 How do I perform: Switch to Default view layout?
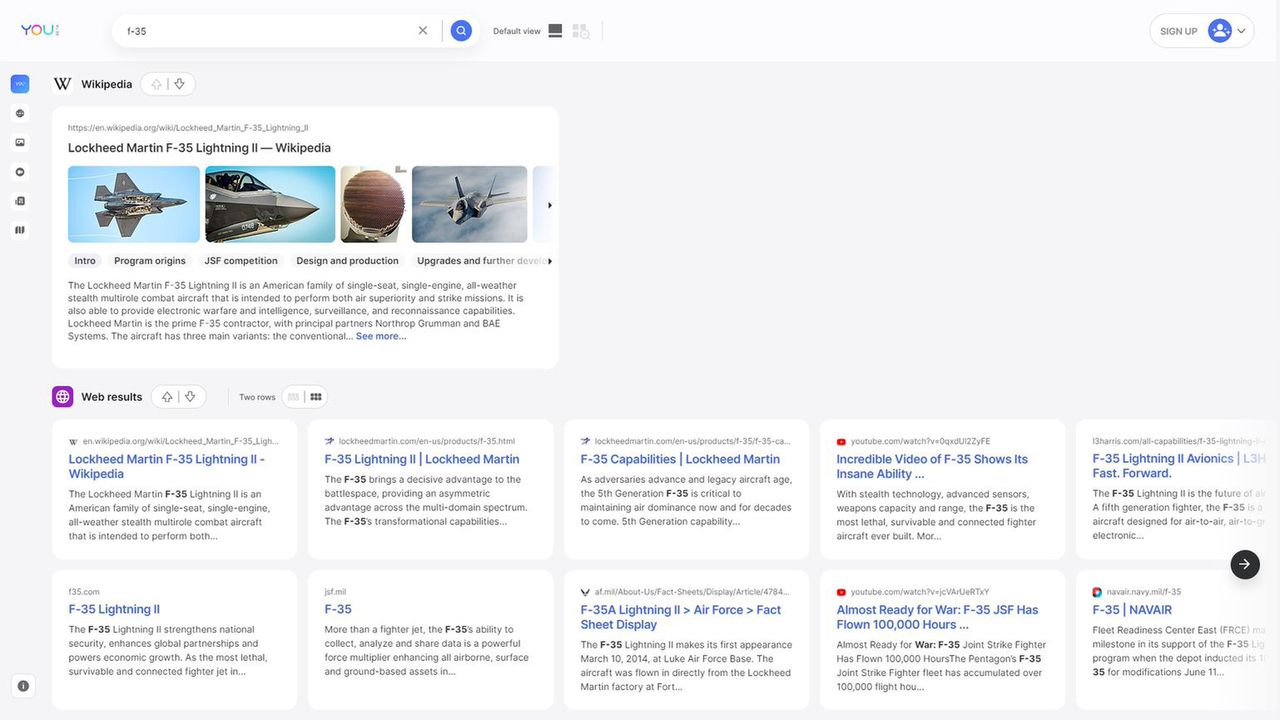point(555,31)
